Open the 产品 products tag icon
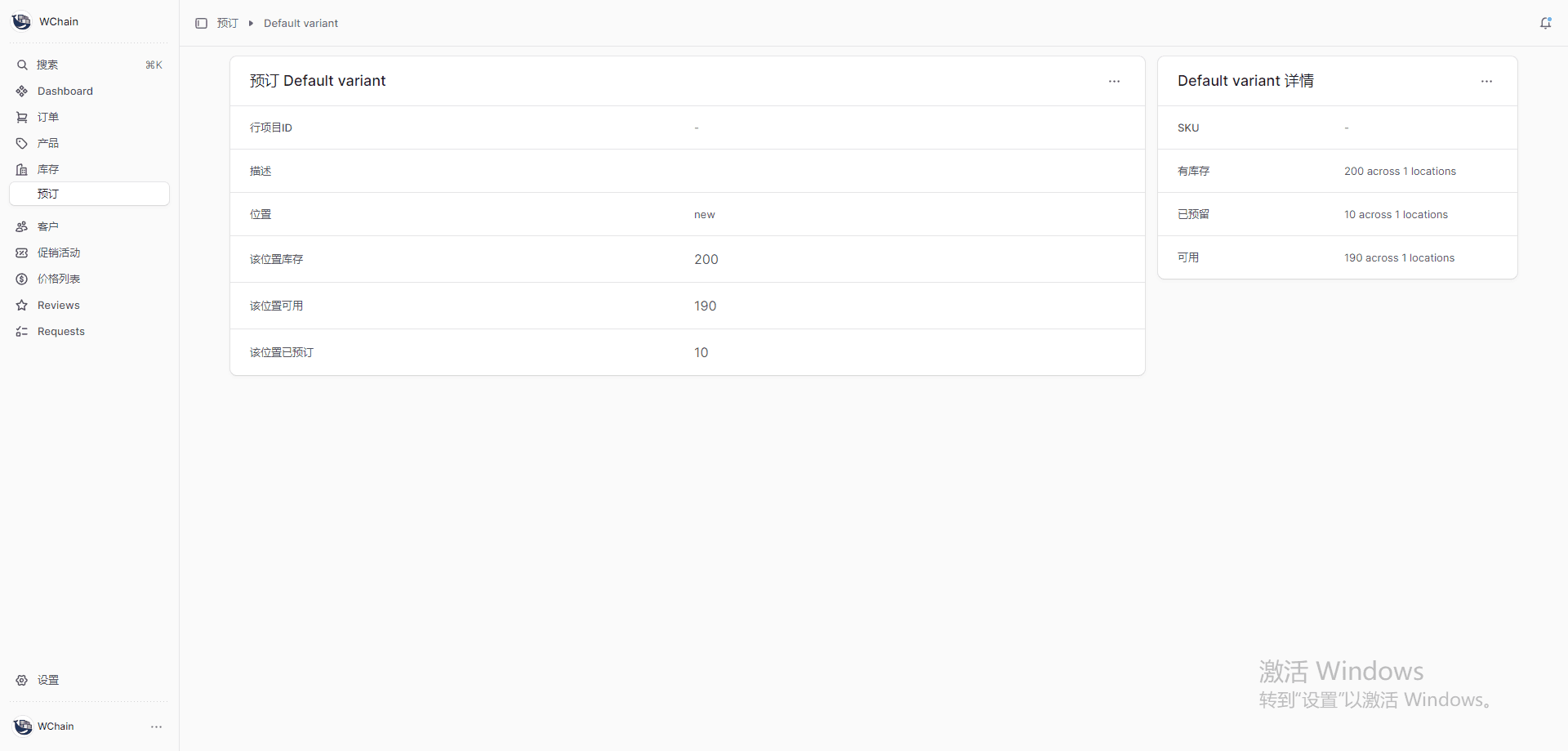 pyautogui.click(x=22, y=143)
